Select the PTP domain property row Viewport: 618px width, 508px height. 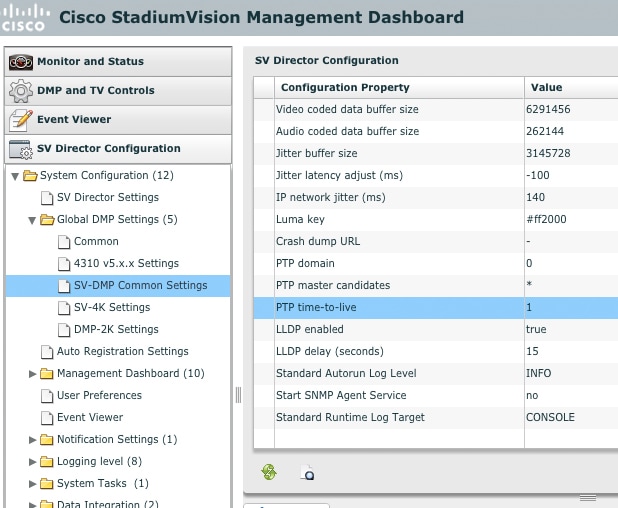436,264
